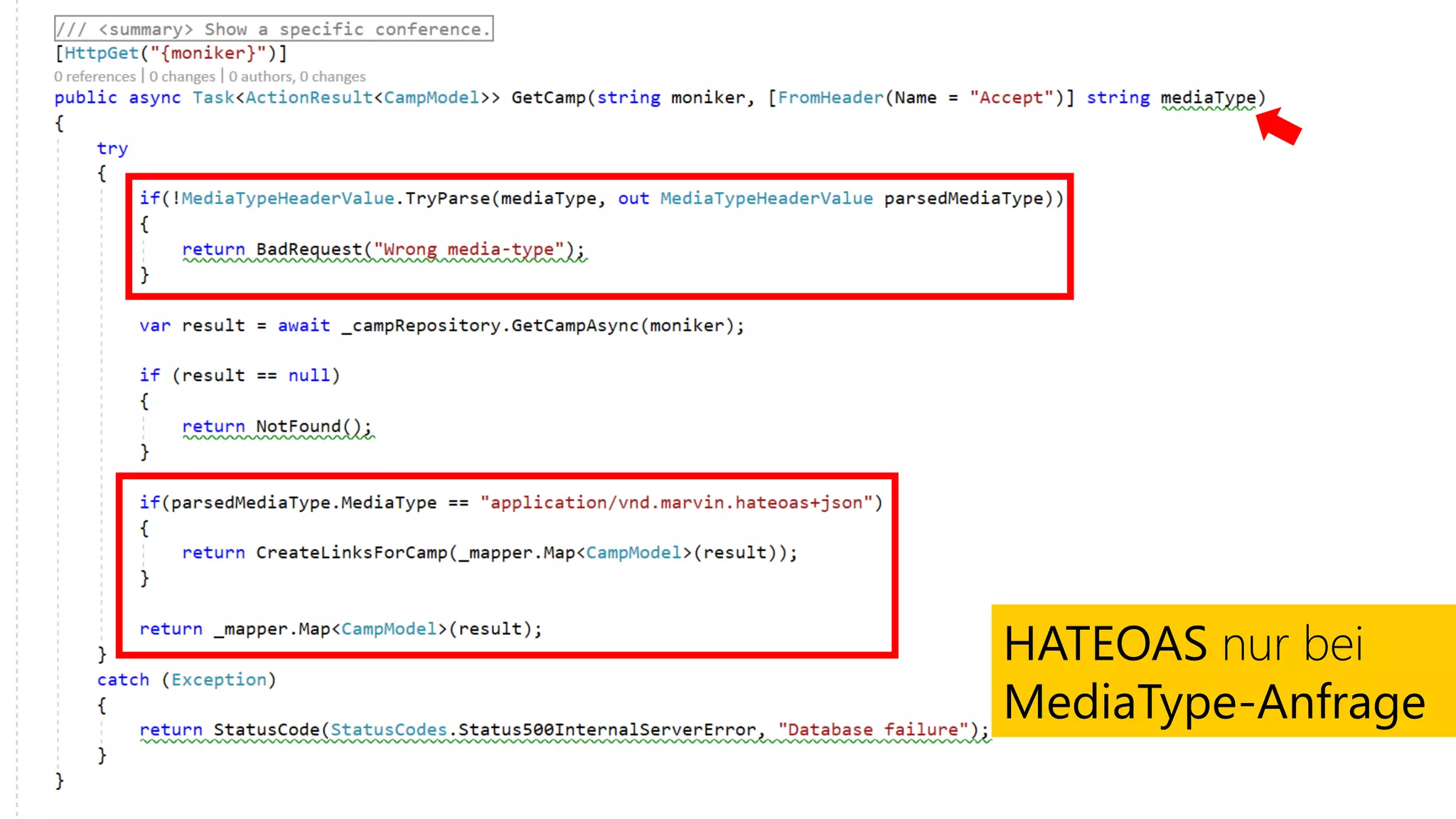Click the try keyword
This screenshot has width=1456, height=819.
[x=112, y=149]
